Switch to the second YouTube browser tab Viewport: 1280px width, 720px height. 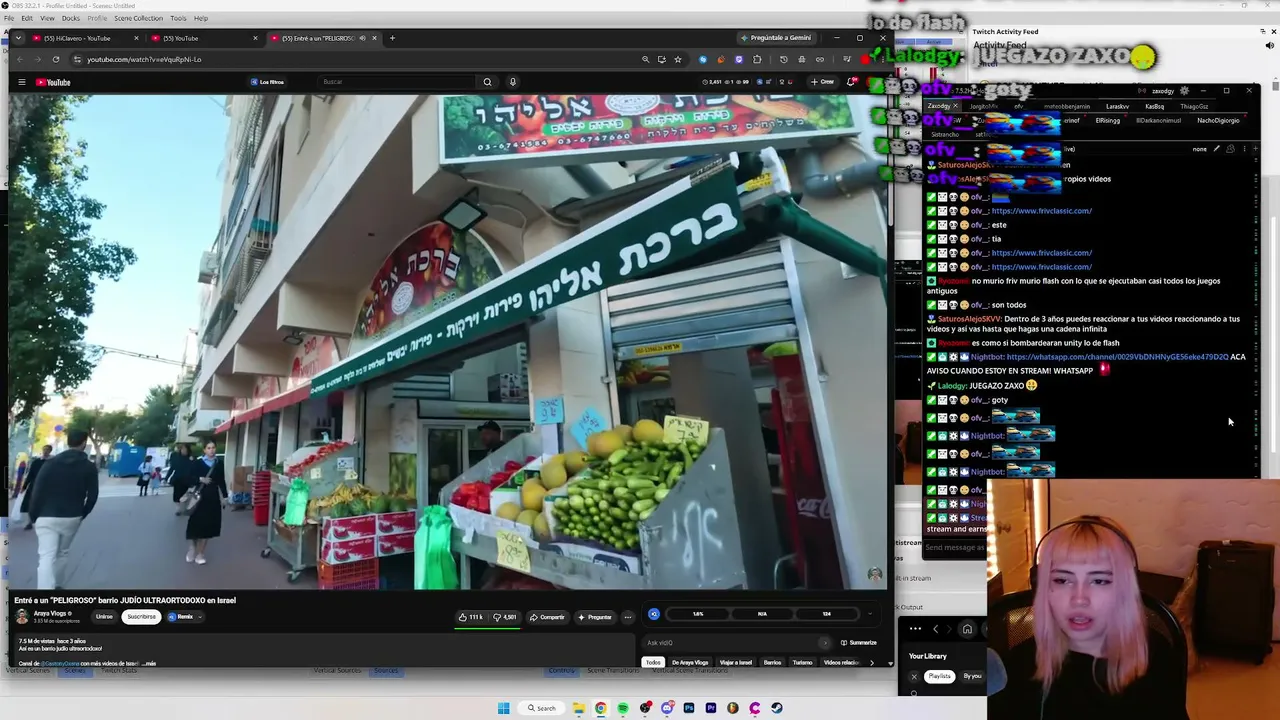205,38
